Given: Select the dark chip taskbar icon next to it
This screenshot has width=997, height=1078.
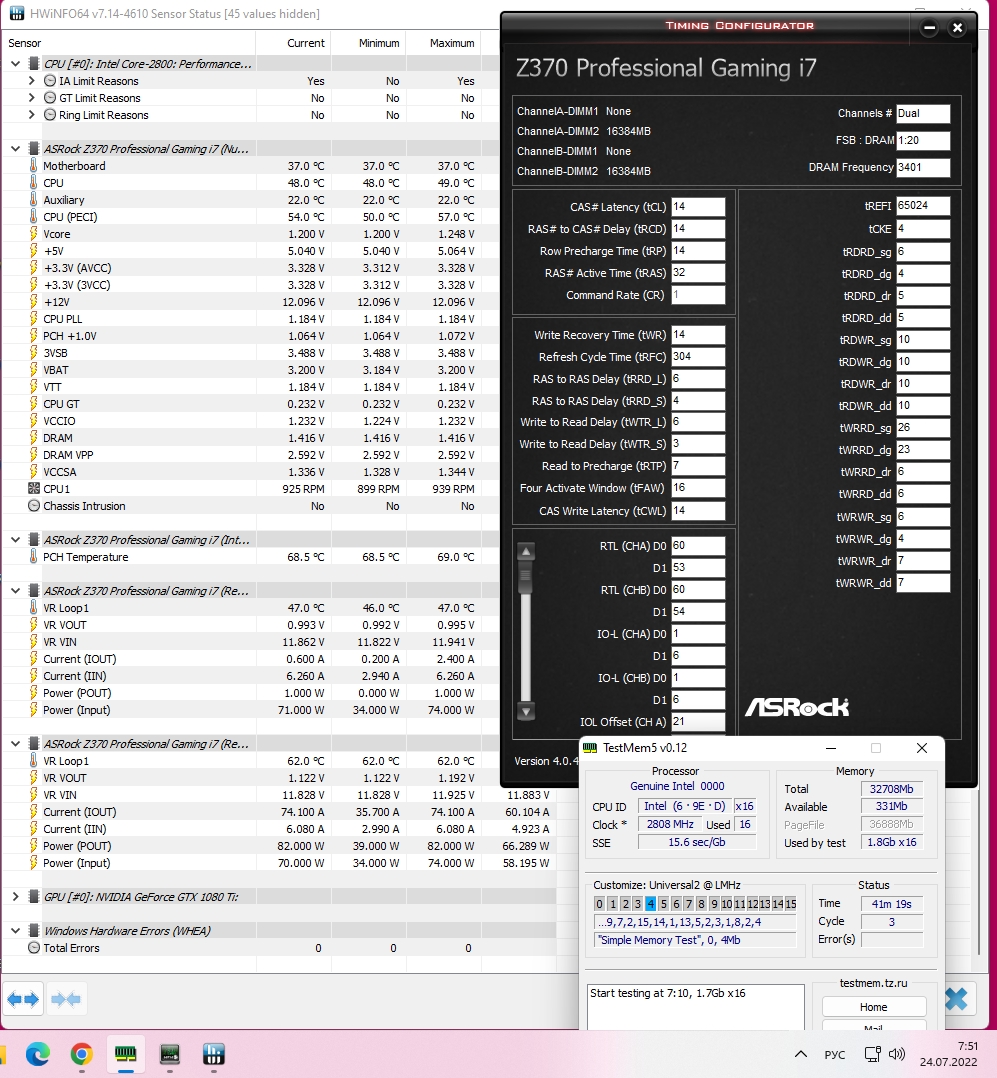Looking at the screenshot, I should [170, 1054].
